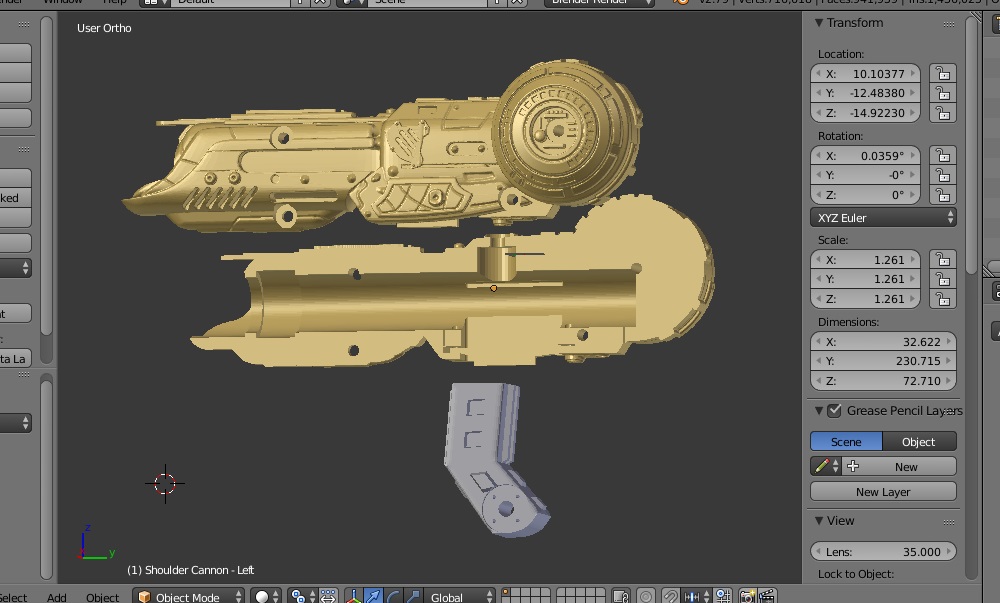Edit the Location Z field -14.92230
This screenshot has height=603, width=1000.
tap(865, 113)
